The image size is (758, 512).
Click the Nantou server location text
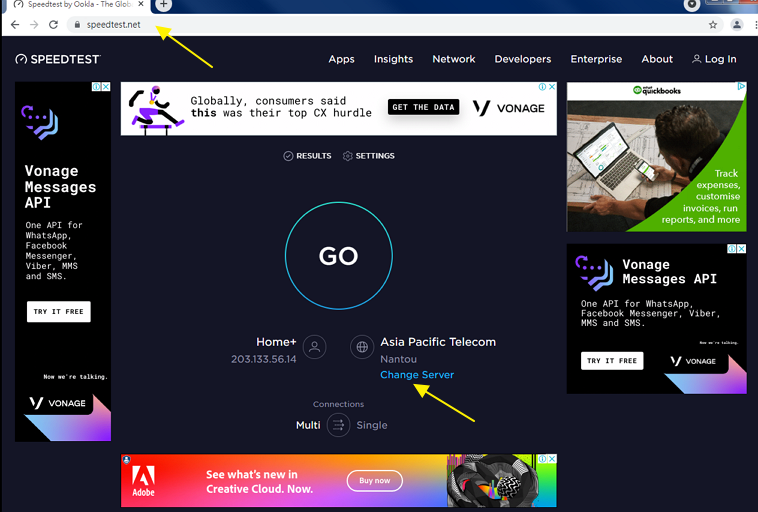point(398,359)
